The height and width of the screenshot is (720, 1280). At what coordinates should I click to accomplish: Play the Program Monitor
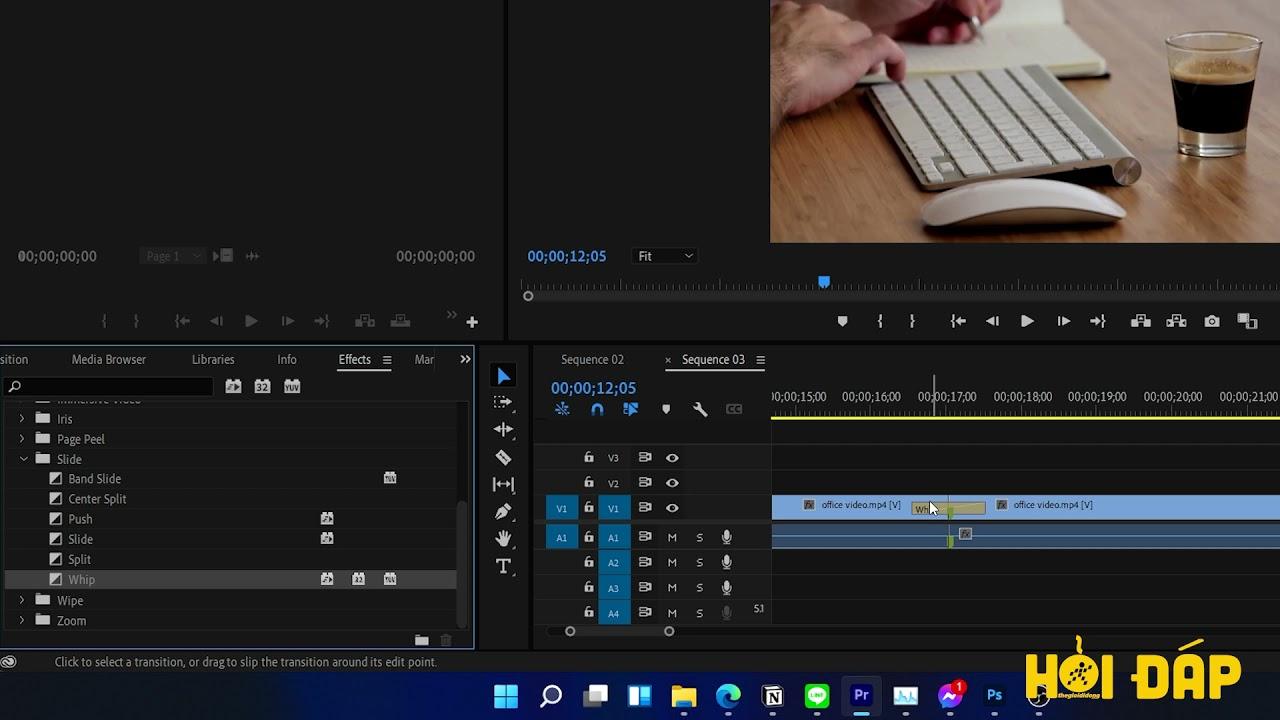pos(1027,321)
